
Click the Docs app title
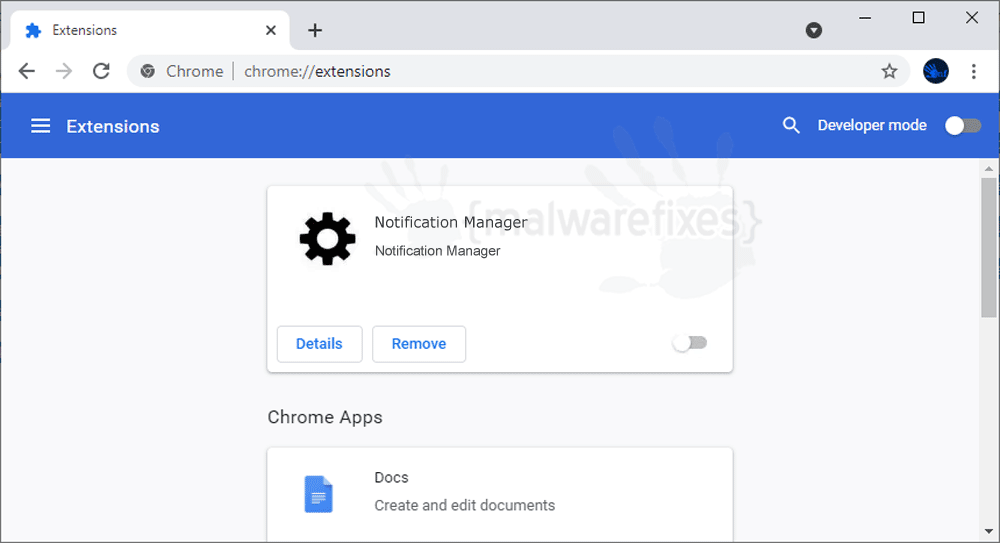tap(391, 477)
